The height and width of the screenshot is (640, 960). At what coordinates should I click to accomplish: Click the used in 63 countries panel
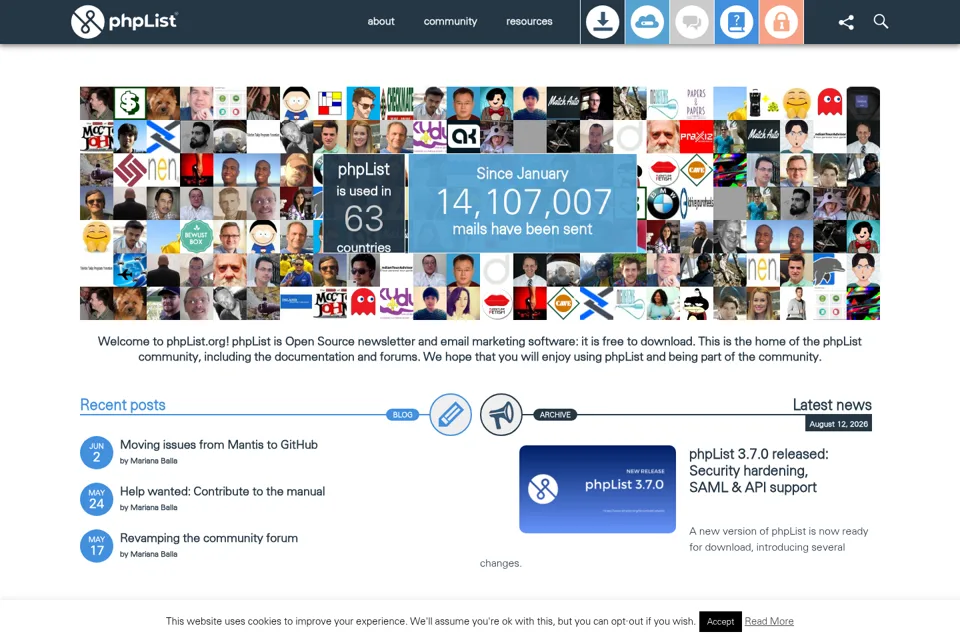(x=364, y=204)
